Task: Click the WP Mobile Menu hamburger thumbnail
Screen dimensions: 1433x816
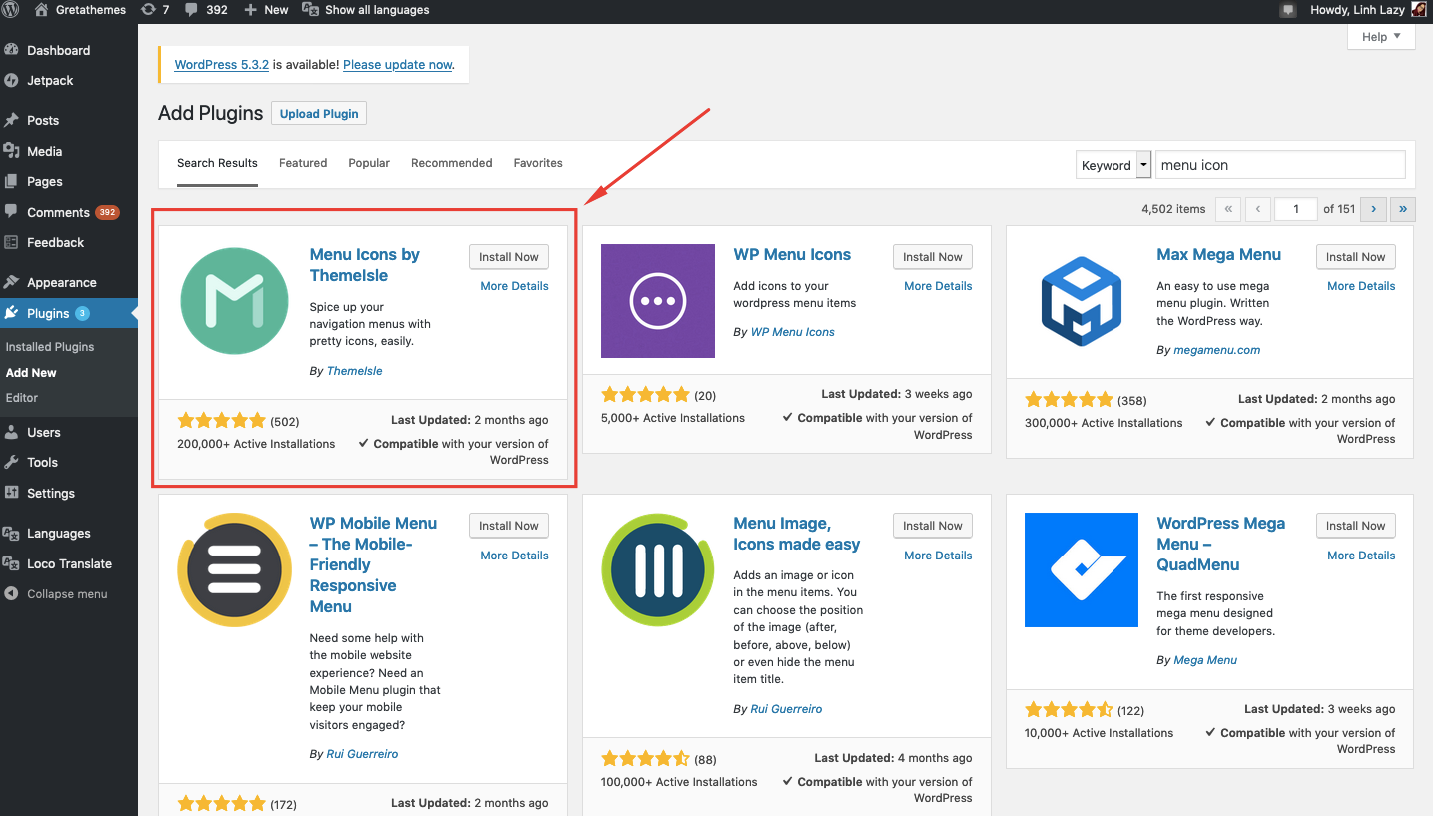Action: (234, 570)
